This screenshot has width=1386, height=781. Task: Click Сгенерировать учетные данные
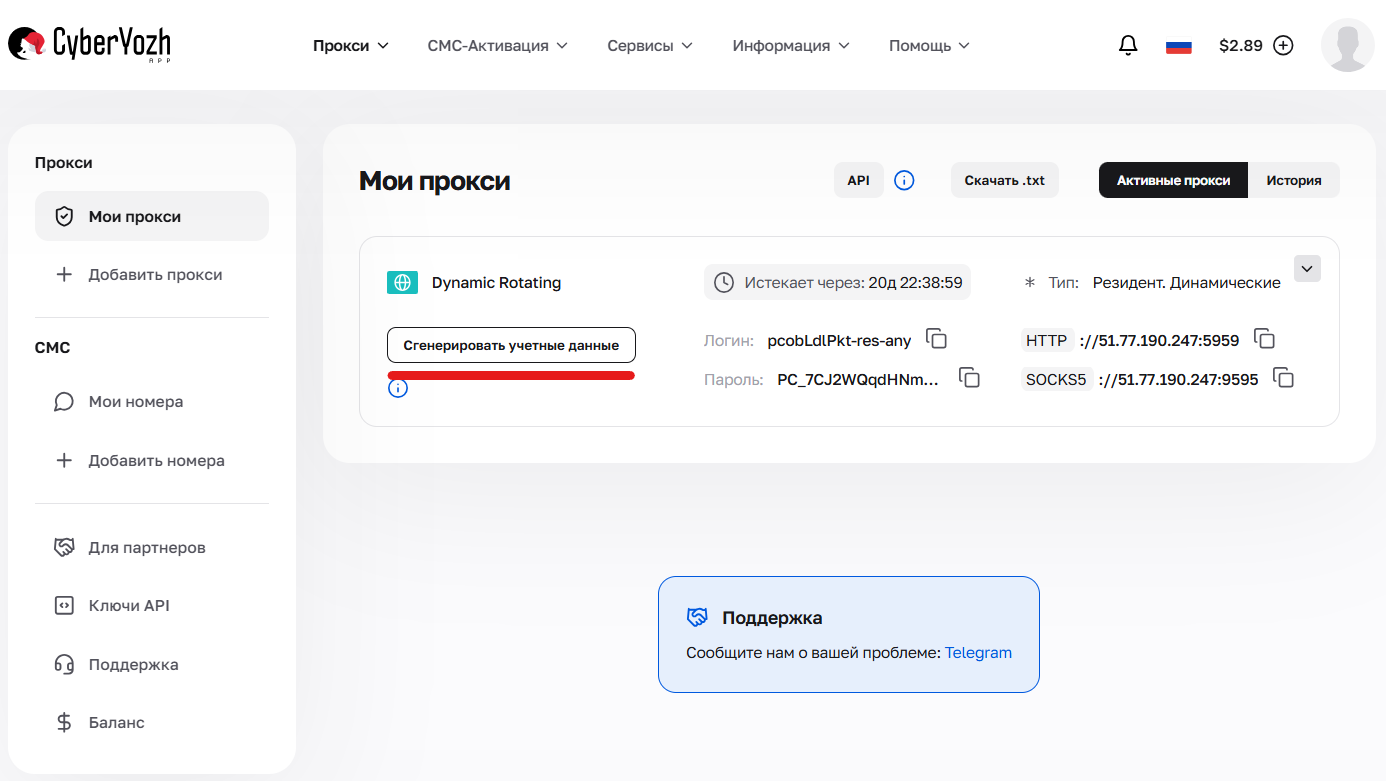tap(511, 344)
